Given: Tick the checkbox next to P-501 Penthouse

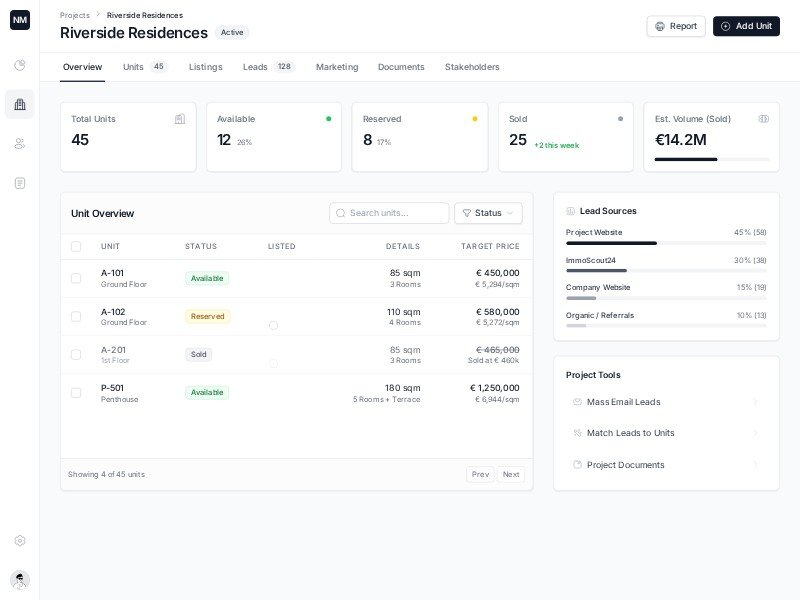Looking at the screenshot, I should pos(76,393).
